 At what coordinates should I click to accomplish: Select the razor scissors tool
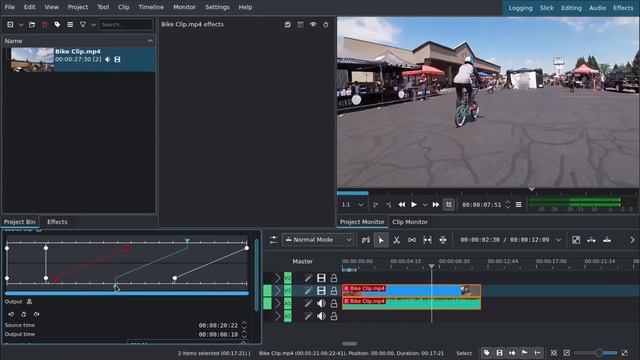click(396, 240)
